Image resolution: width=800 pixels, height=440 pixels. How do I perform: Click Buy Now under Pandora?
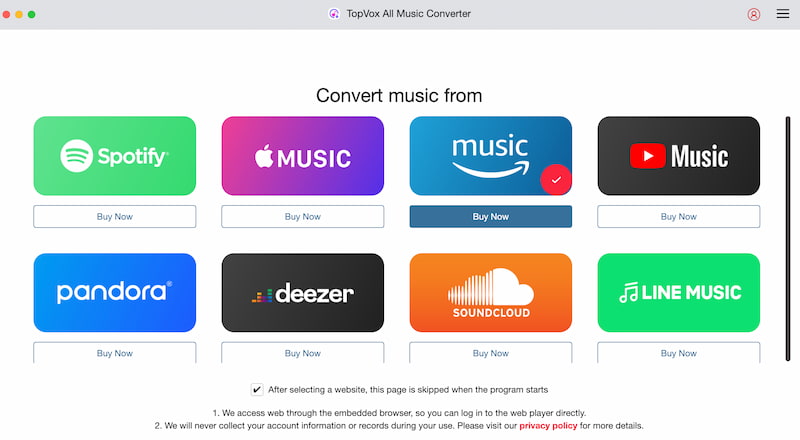pos(115,353)
